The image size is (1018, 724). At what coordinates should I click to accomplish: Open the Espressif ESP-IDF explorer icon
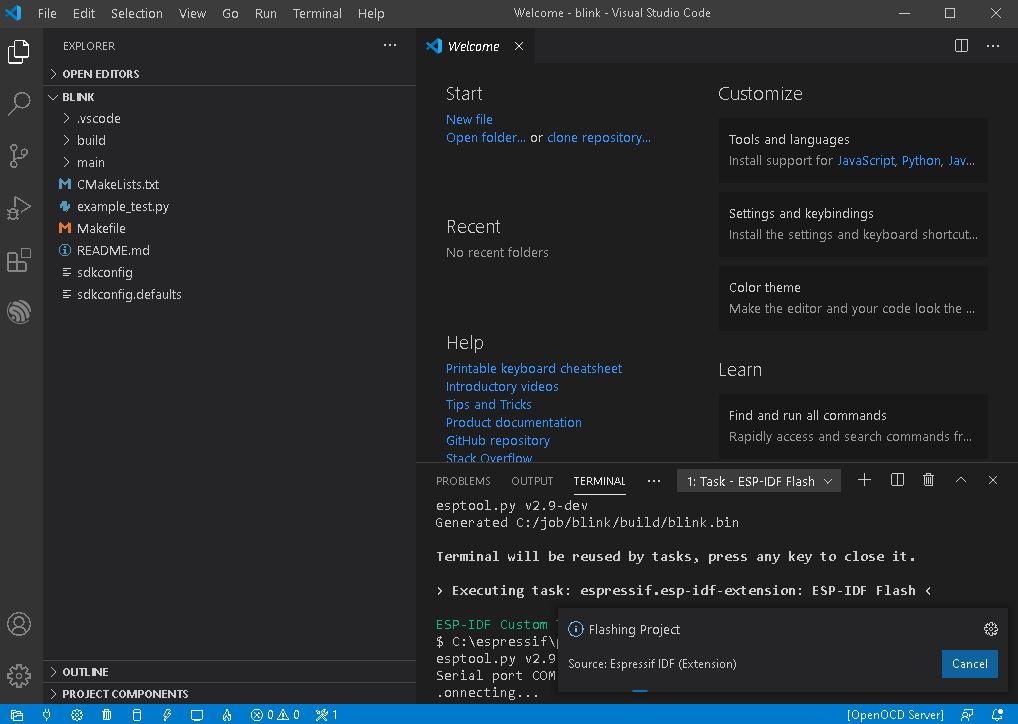pyautogui.click(x=19, y=312)
